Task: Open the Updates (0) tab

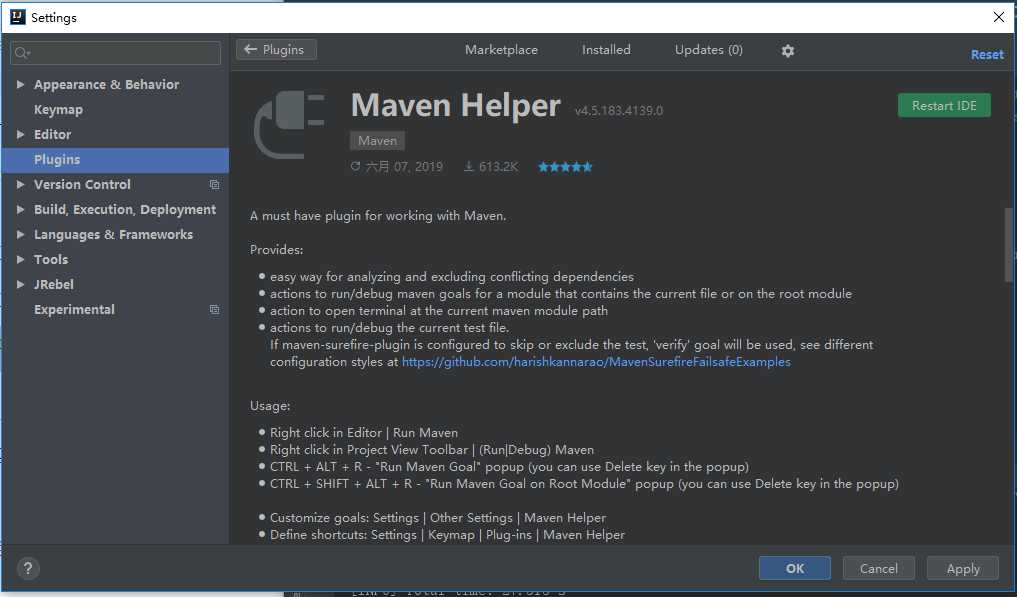Action: click(x=708, y=50)
